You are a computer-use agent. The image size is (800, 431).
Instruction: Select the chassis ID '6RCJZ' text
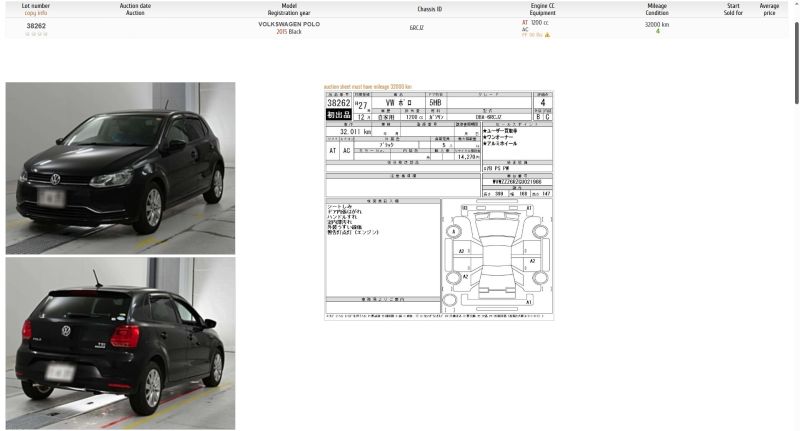(x=416, y=28)
